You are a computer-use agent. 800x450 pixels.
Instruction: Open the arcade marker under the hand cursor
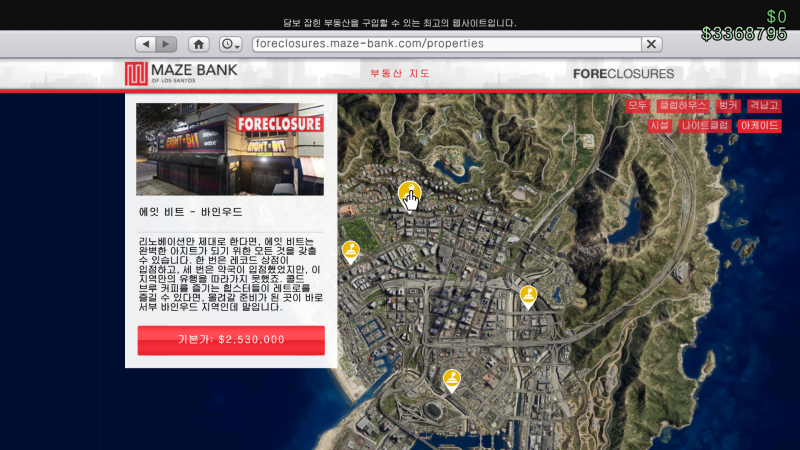click(x=409, y=194)
